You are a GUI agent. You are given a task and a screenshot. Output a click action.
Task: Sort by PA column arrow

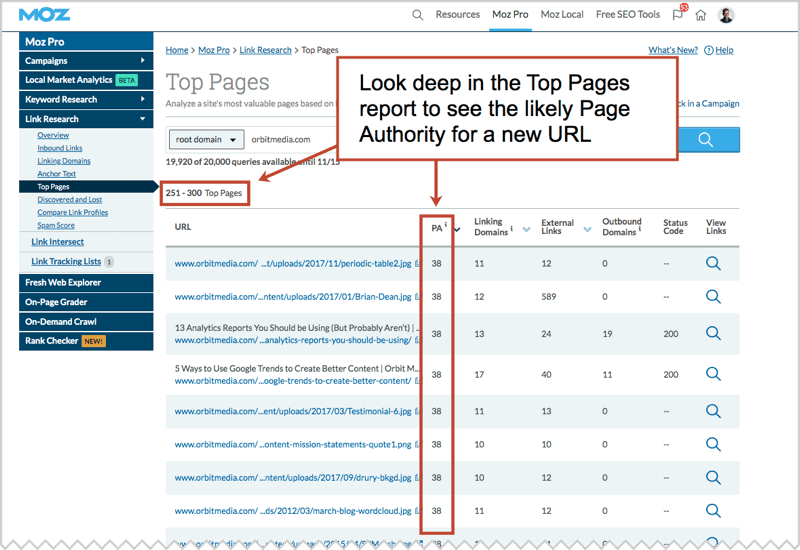click(x=458, y=230)
